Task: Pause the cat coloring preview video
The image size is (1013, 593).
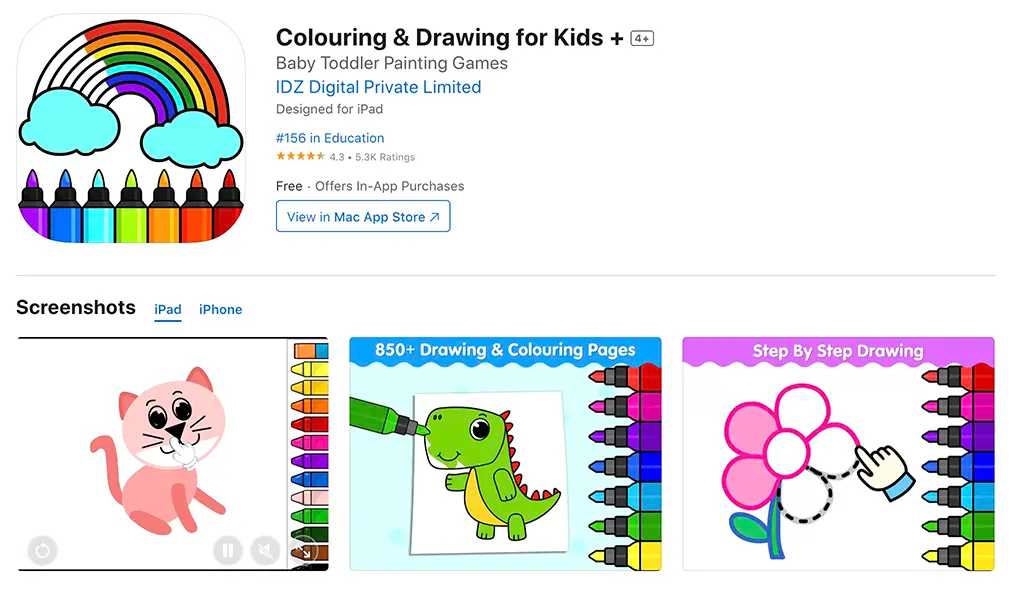Action: click(x=228, y=551)
